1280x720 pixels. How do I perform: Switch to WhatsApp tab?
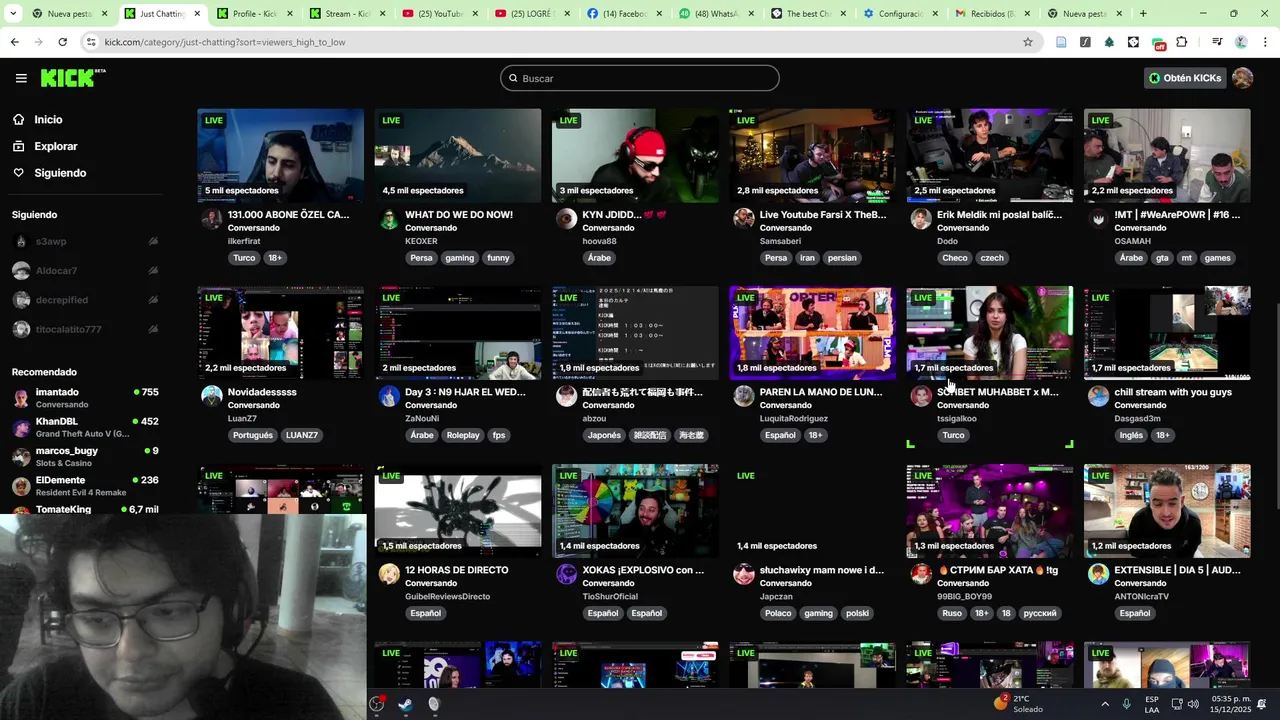point(714,14)
